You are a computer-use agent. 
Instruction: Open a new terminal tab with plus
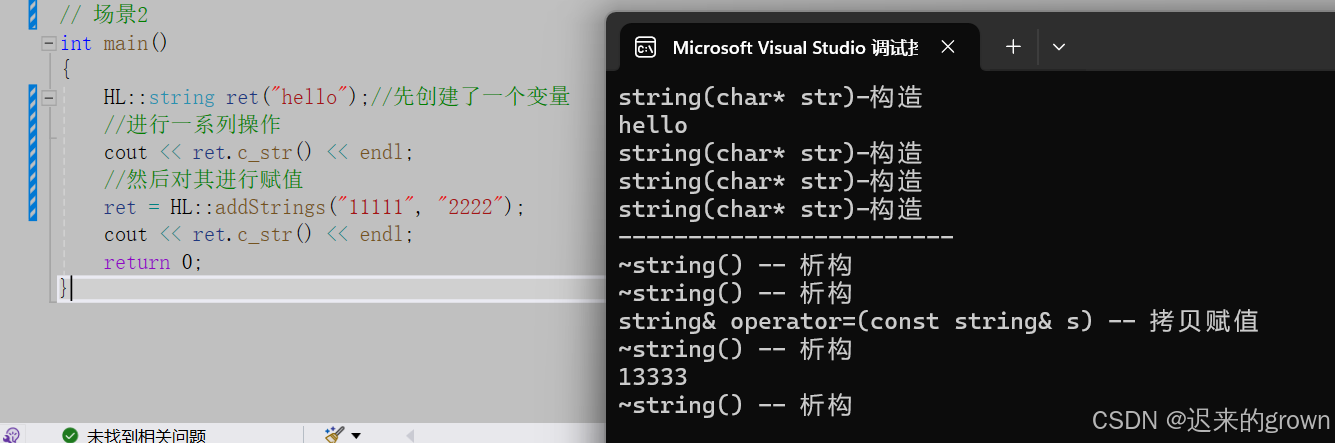[x=1013, y=47]
